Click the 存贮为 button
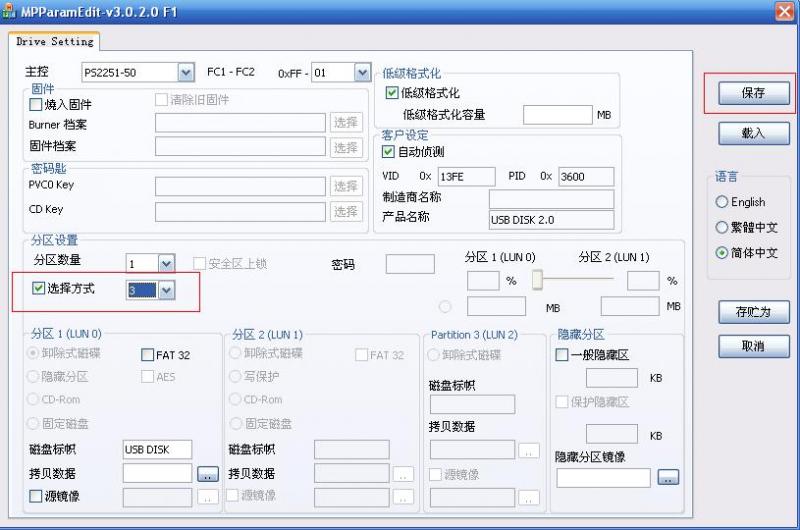800x530 pixels. click(x=754, y=312)
